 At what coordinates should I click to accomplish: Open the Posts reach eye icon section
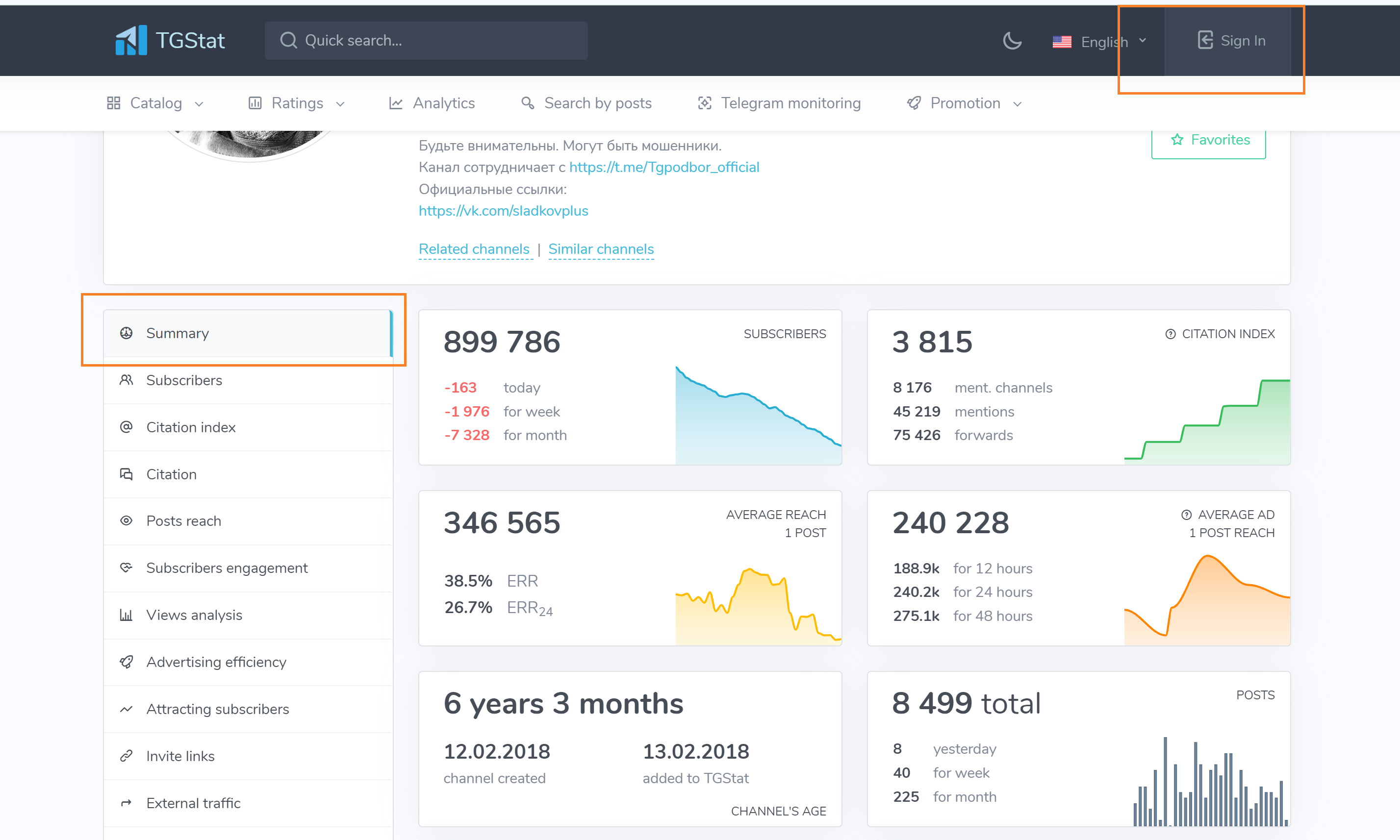coord(127,521)
